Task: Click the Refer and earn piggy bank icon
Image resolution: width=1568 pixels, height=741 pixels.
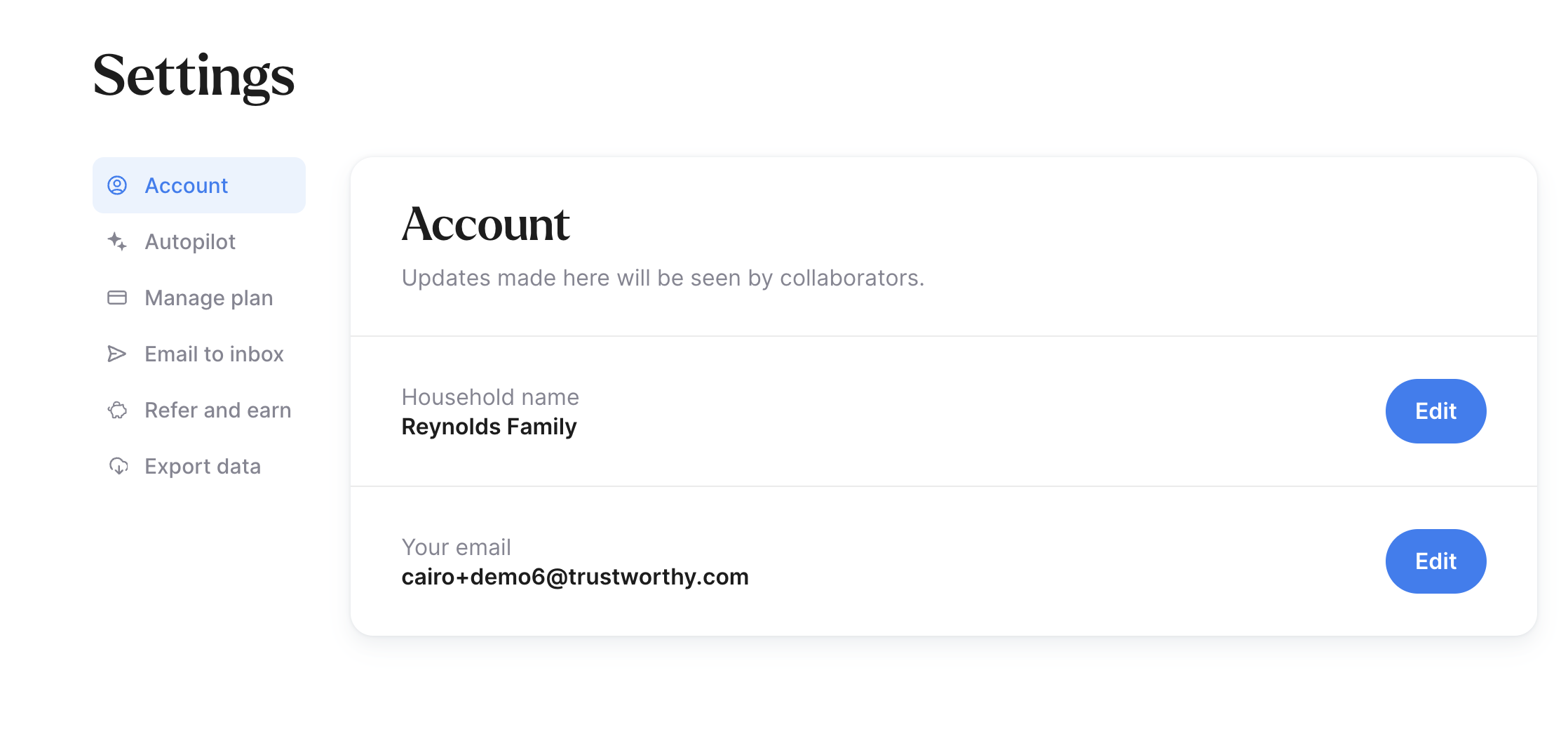Action: (117, 410)
